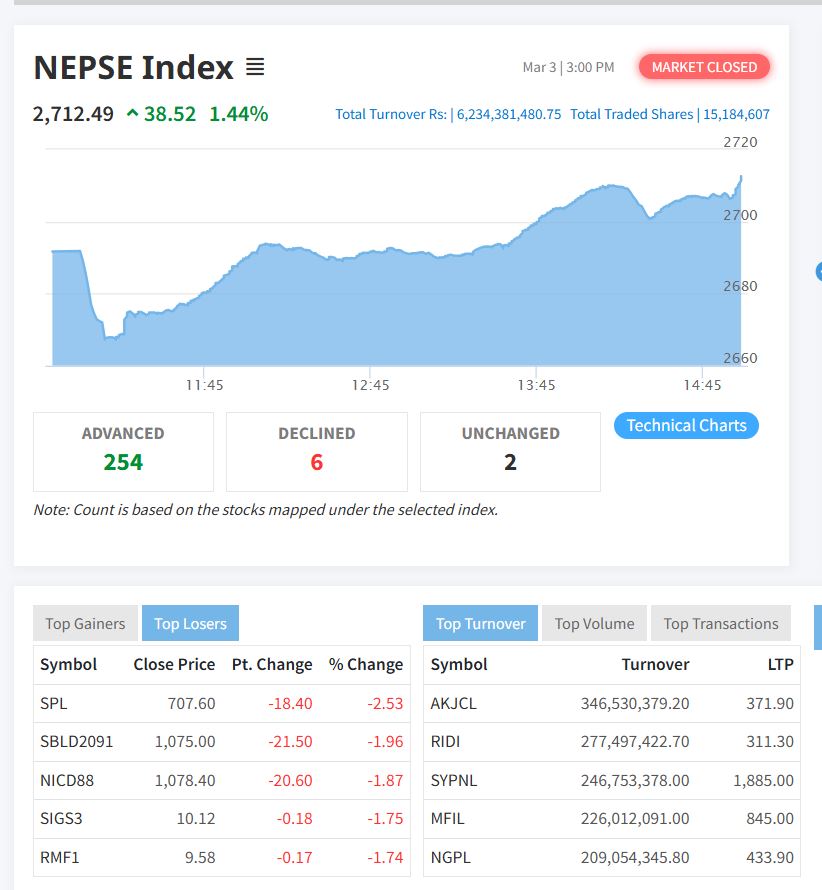Open the SYPNL symbol row

click(454, 781)
